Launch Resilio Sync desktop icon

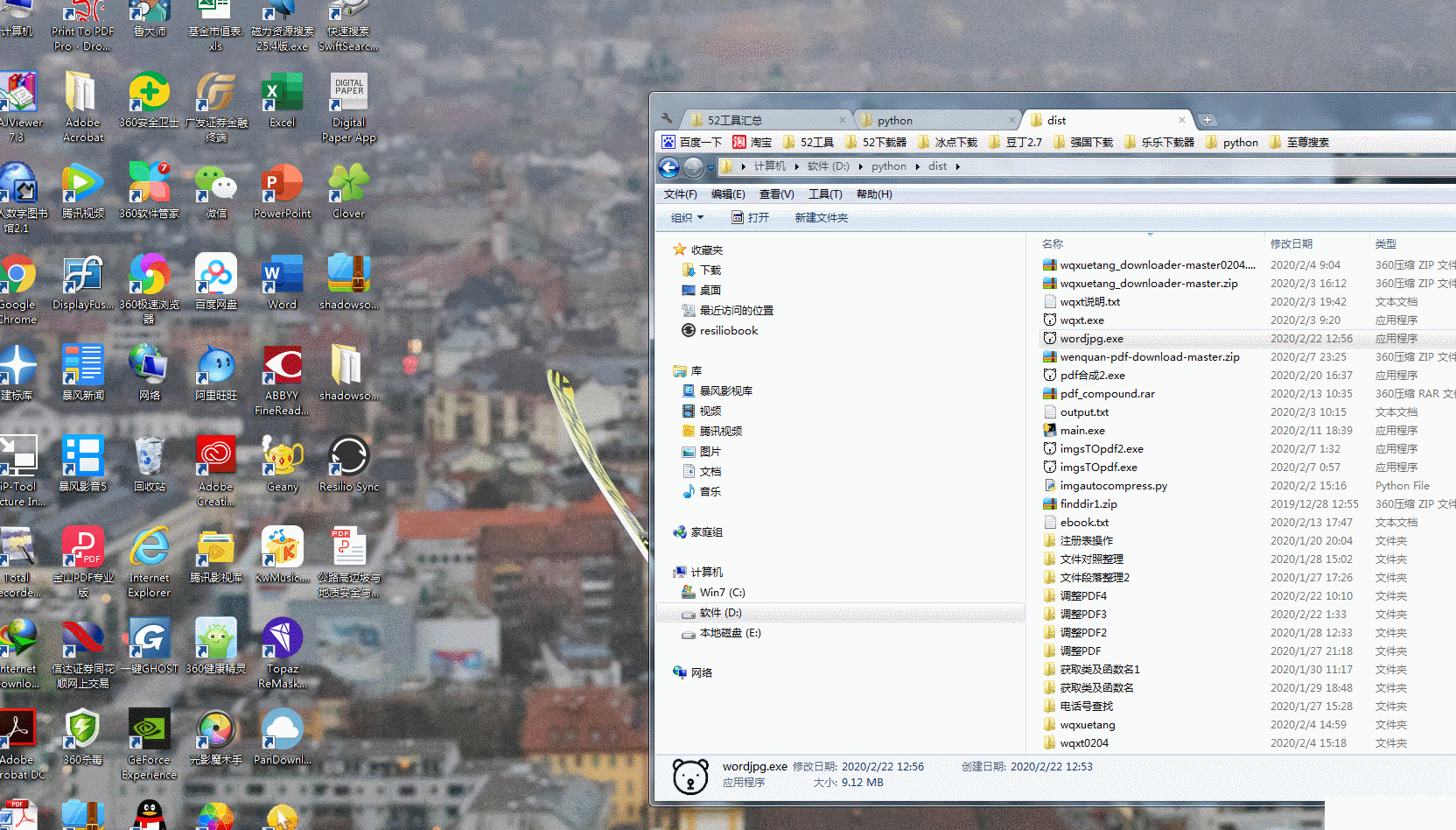348,464
